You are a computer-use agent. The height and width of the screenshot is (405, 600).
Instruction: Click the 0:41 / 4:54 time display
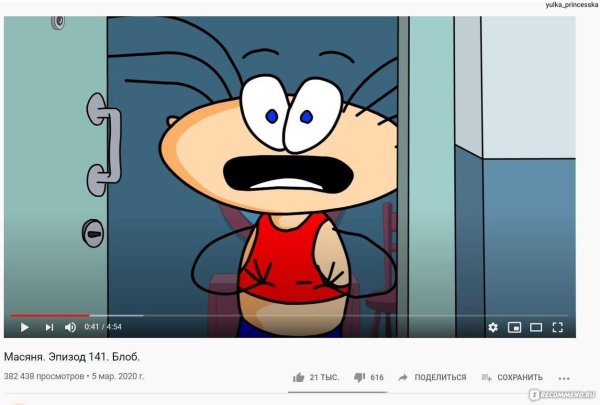(103, 327)
